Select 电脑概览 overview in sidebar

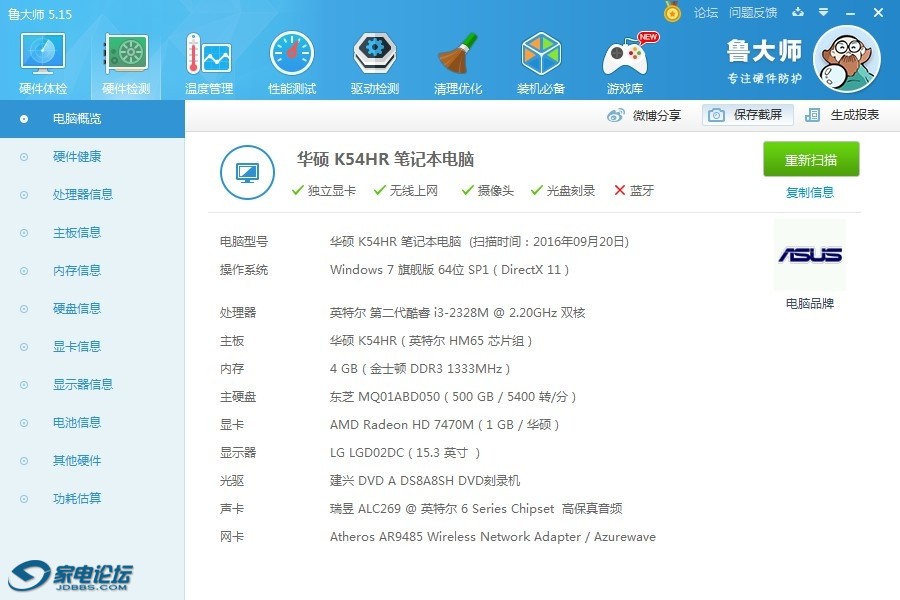coord(92,119)
